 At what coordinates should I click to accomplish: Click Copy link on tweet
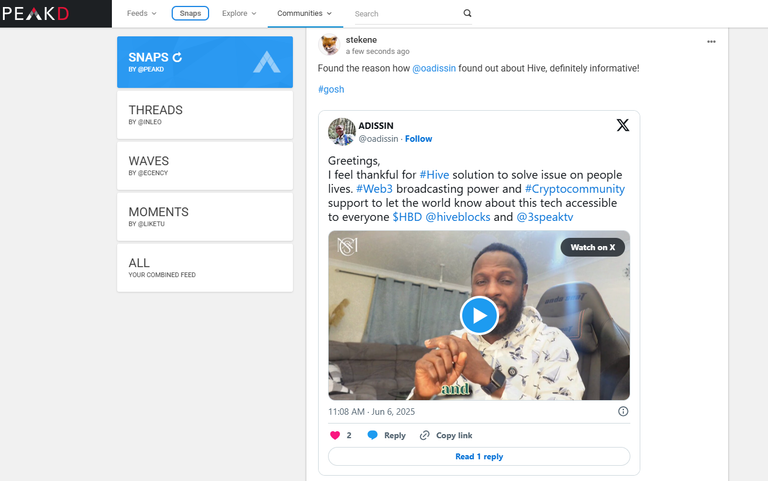(x=446, y=435)
